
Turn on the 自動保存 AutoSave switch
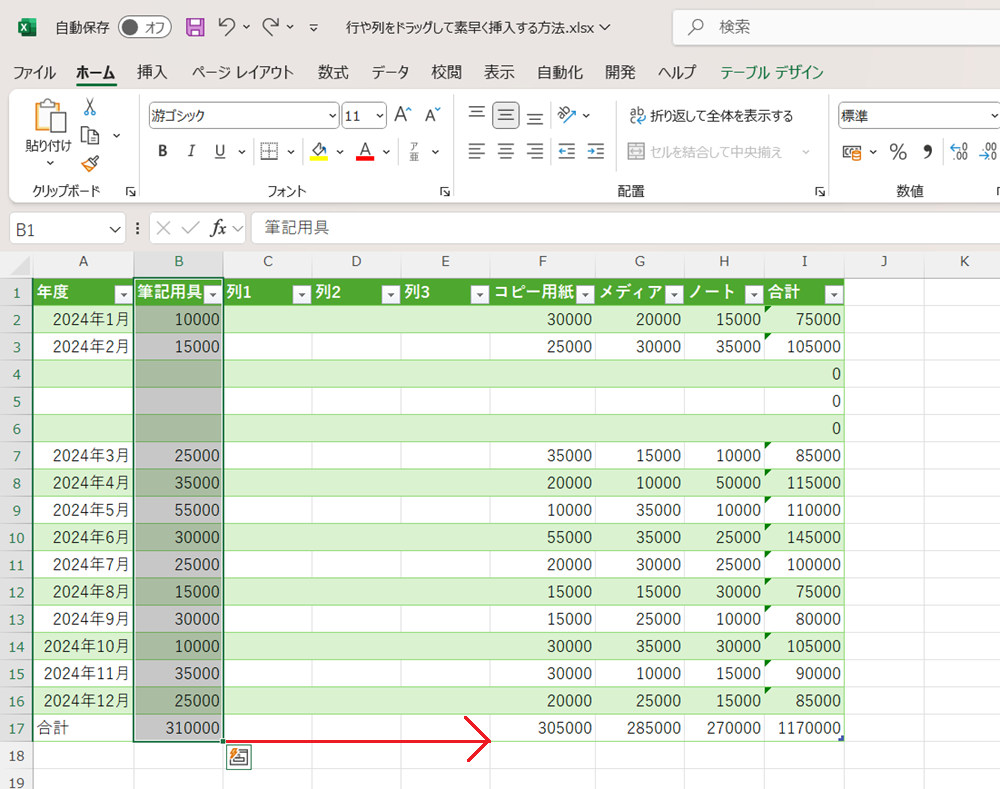point(145,27)
